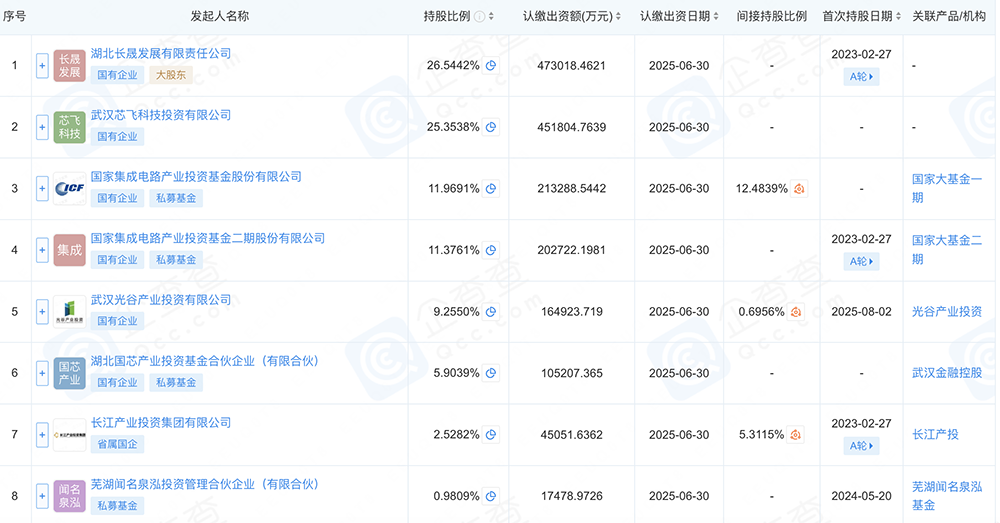1000x523 pixels.
Task: Click 私募基金 tag under 湖北国芯产业投资基金
Action: (176, 383)
